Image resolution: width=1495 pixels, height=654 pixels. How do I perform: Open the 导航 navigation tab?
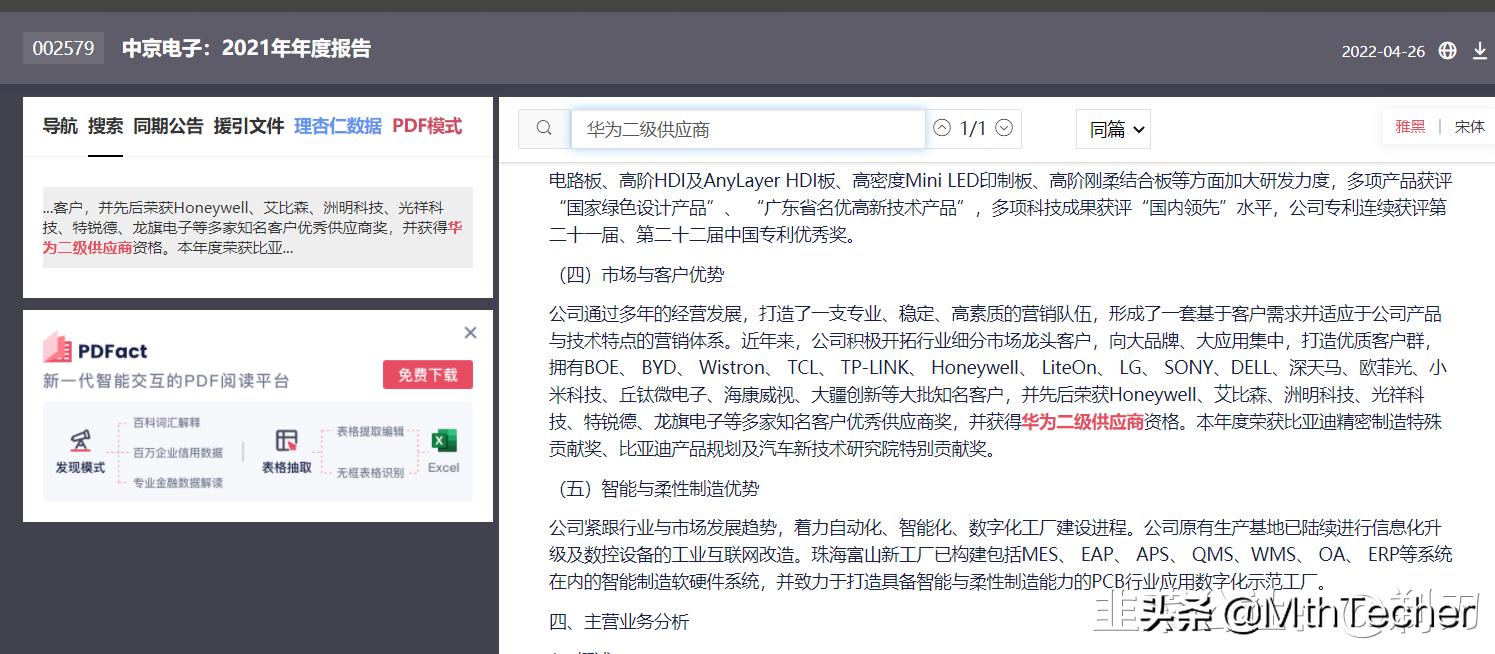click(x=59, y=126)
